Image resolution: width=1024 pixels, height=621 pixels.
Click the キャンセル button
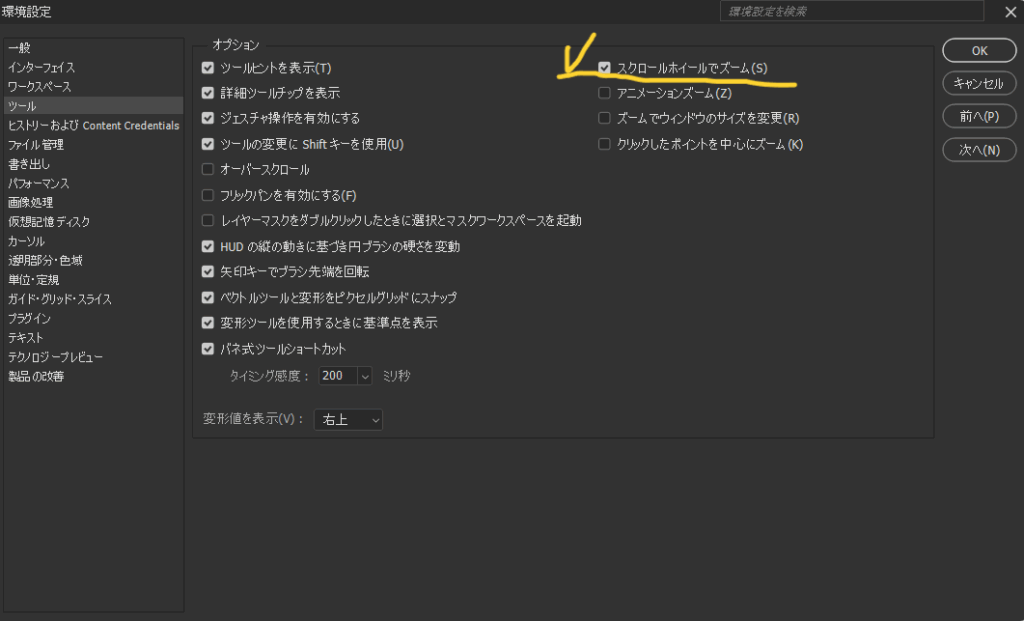pos(979,83)
